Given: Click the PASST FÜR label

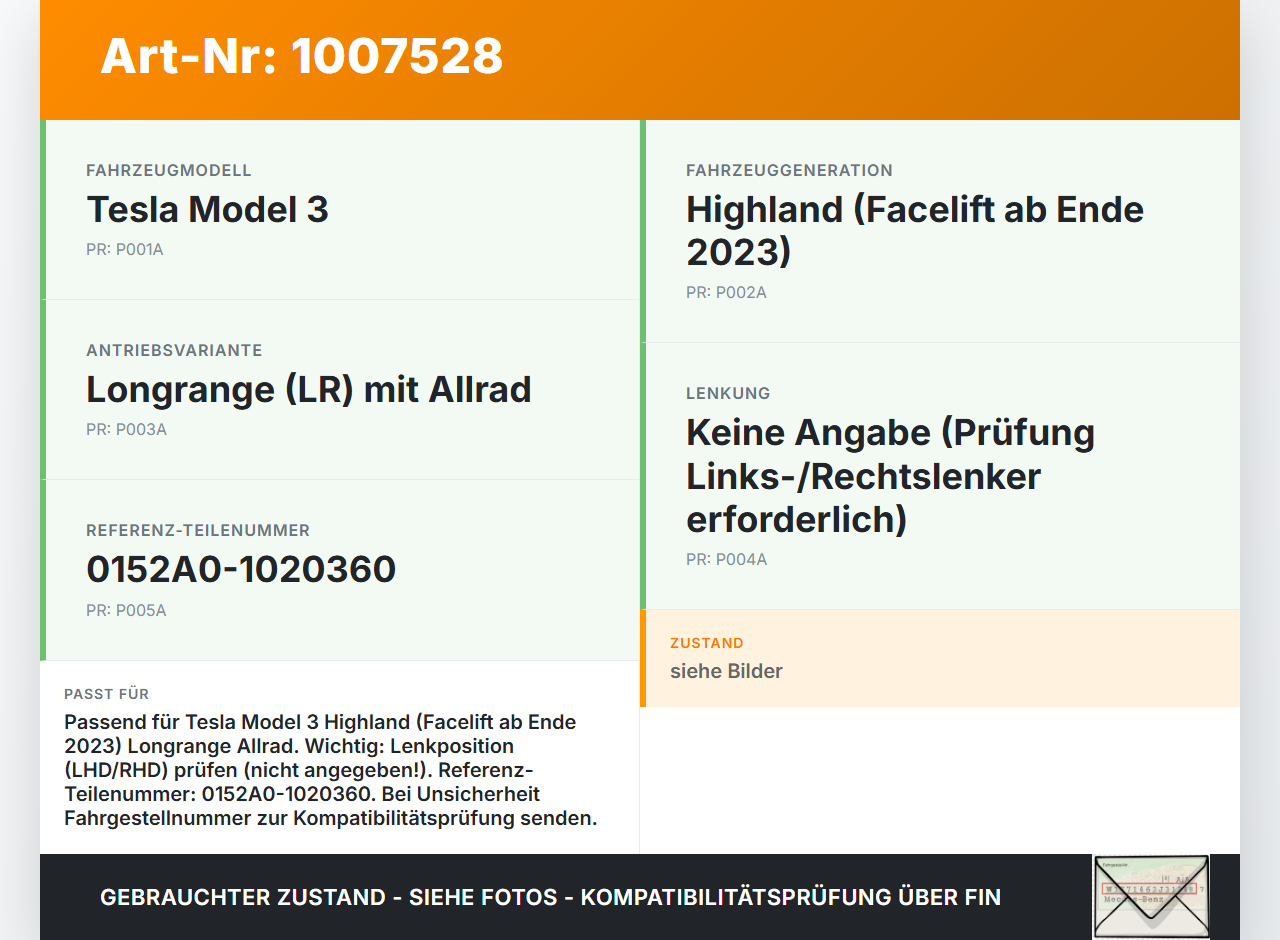Looking at the screenshot, I should click(x=106, y=694).
